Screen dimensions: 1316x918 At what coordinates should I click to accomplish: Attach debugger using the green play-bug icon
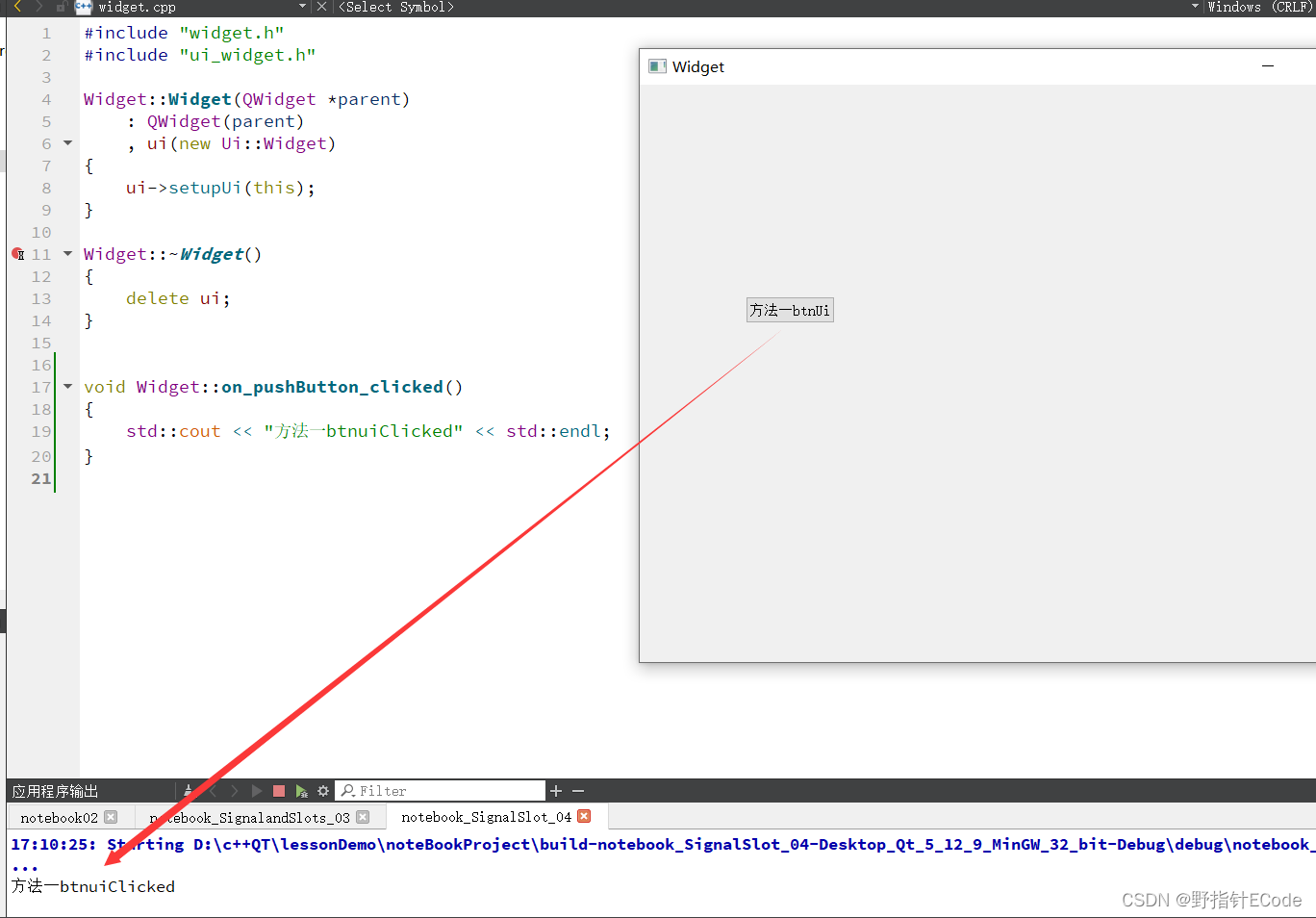point(302,791)
